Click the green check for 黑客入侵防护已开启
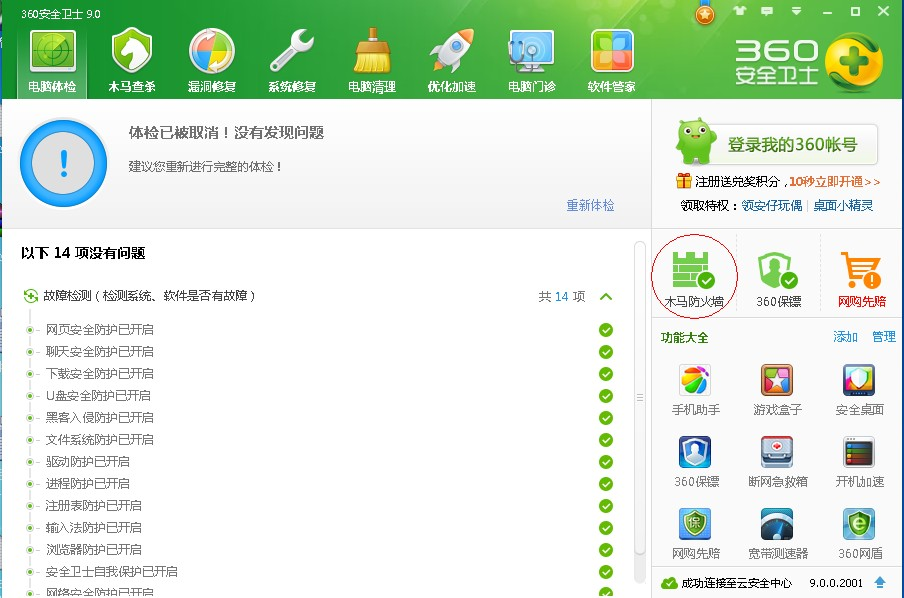Screen dimensions: 904x598 tap(605, 418)
